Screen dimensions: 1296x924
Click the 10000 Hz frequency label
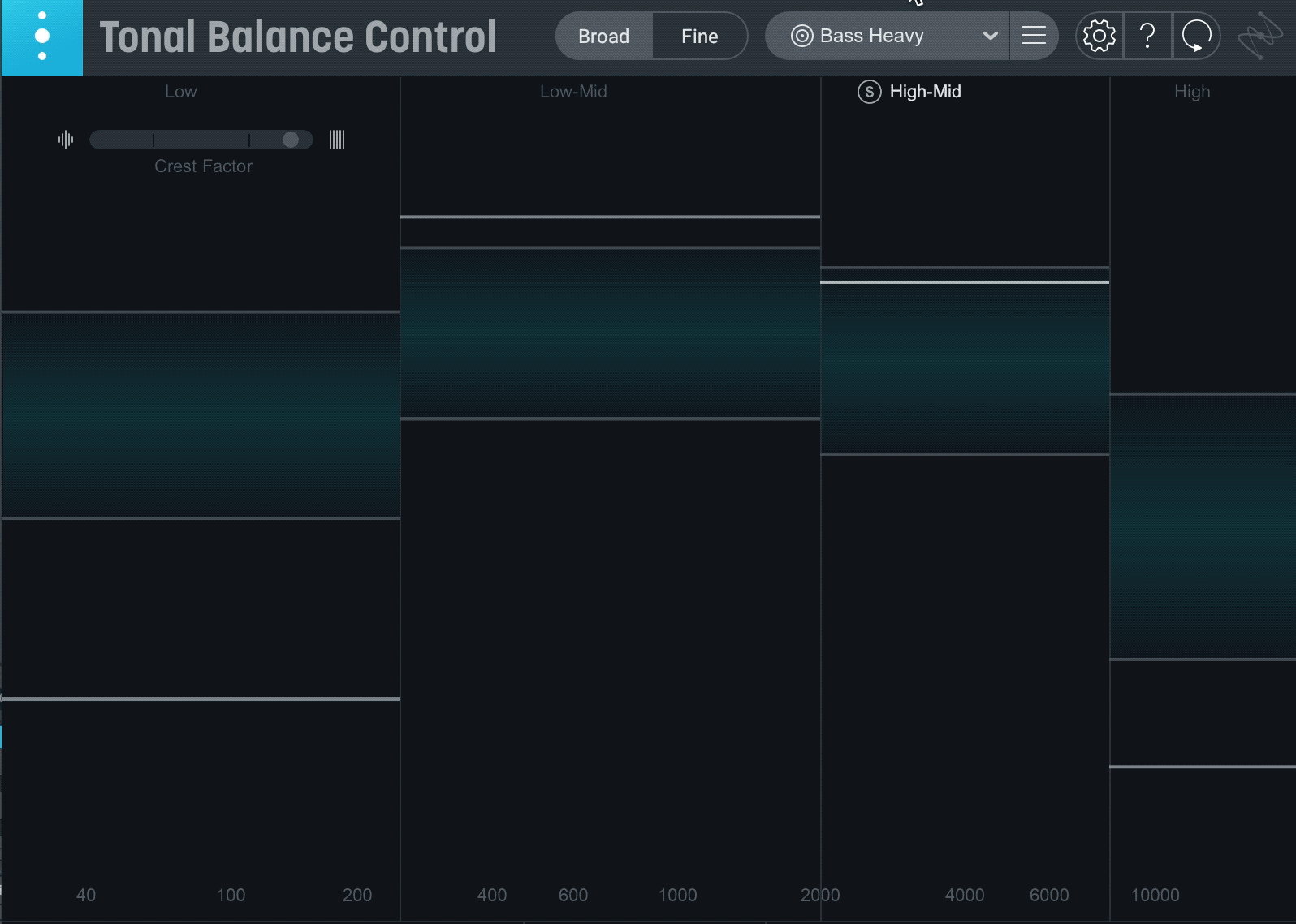coord(1155,895)
